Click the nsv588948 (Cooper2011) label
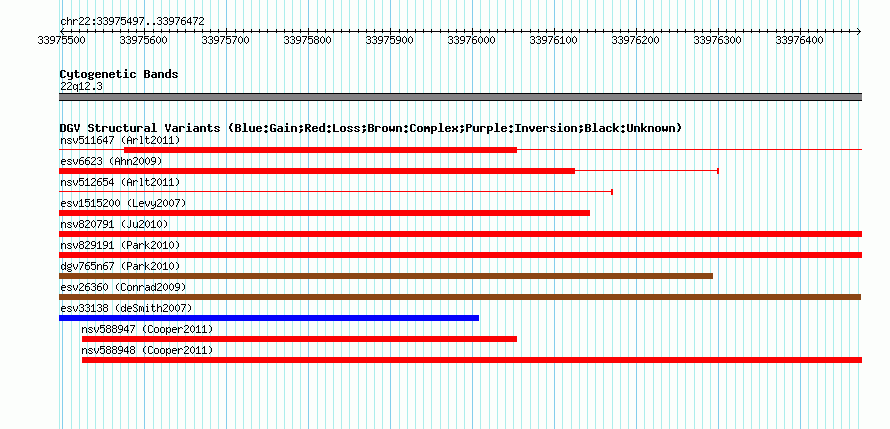 point(147,350)
